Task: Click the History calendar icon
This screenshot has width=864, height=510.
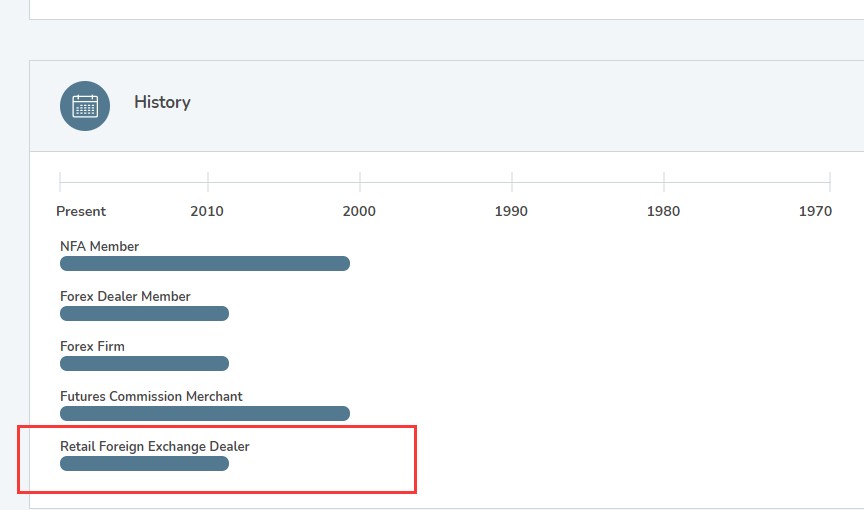Action: click(x=85, y=106)
